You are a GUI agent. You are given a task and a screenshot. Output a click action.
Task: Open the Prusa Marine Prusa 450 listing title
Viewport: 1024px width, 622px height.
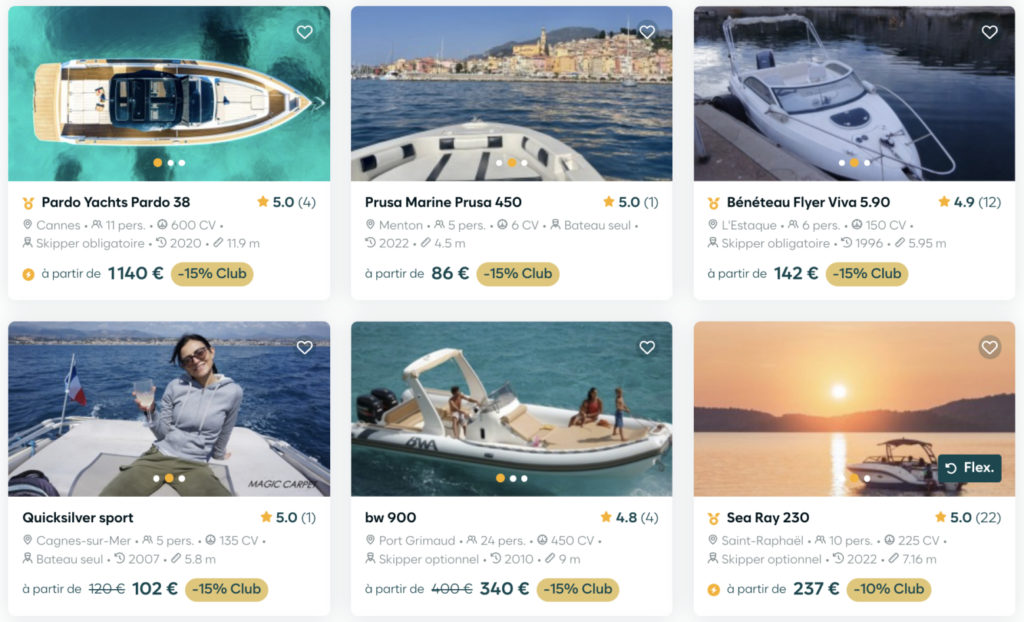click(443, 202)
